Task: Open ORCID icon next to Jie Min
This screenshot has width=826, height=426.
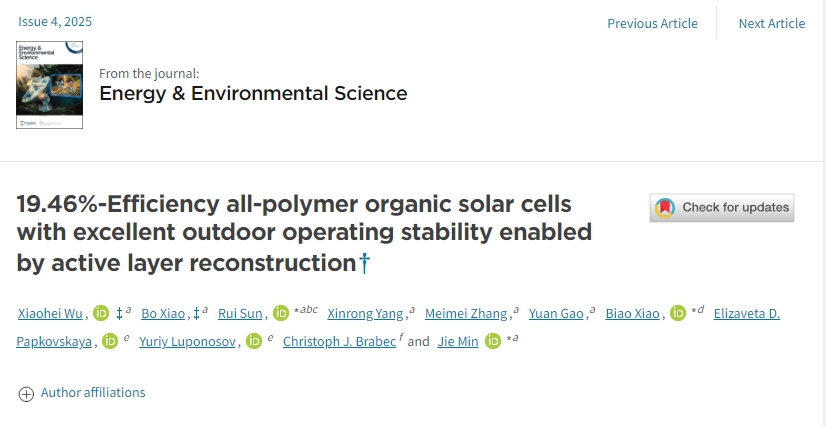Action: click(492, 342)
